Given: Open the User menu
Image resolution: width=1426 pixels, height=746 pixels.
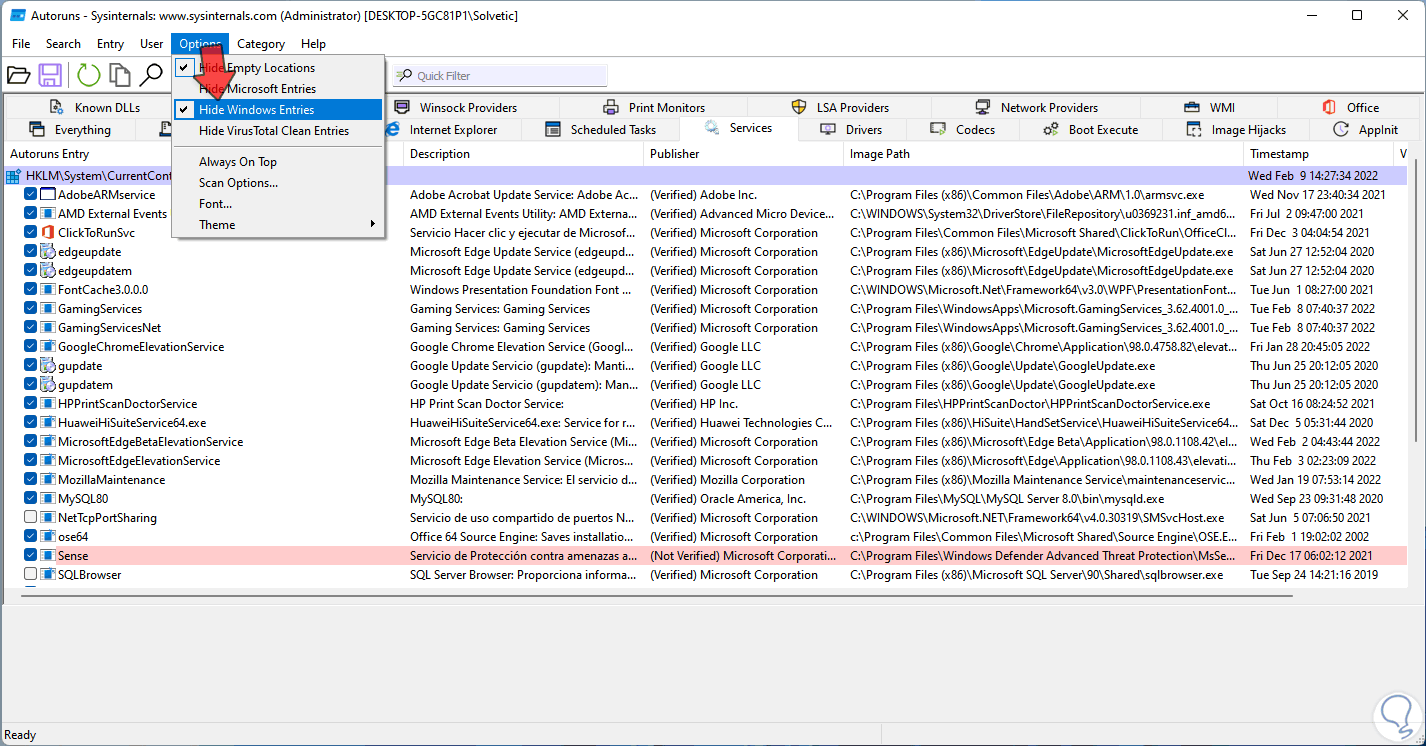Looking at the screenshot, I should point(152,44).
